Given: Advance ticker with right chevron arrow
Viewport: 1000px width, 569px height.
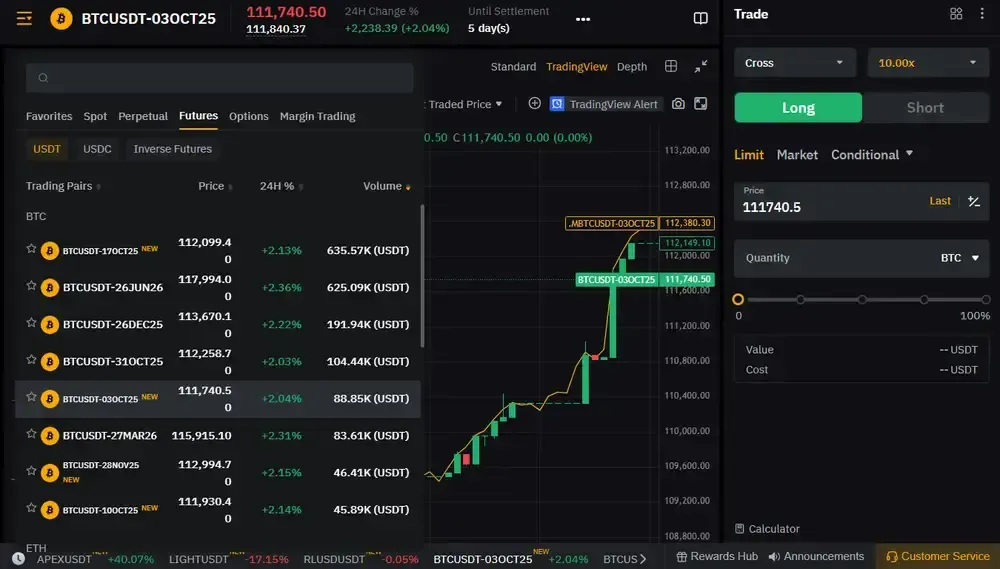Looking at the screenshot, I should pos(643,559).
